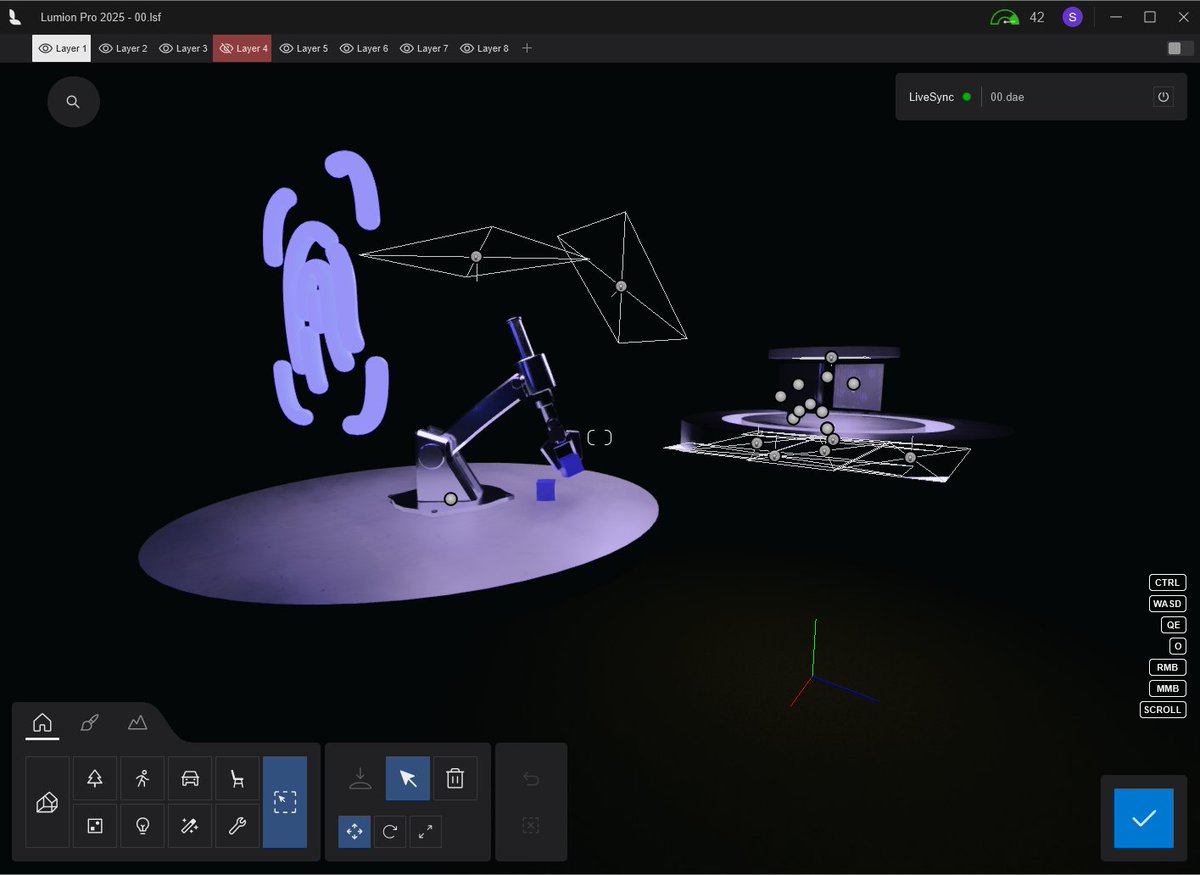Click the RMB shortcut hint key
The width and height of the screenshot is (1200, 875).
tap(1168, 668)
